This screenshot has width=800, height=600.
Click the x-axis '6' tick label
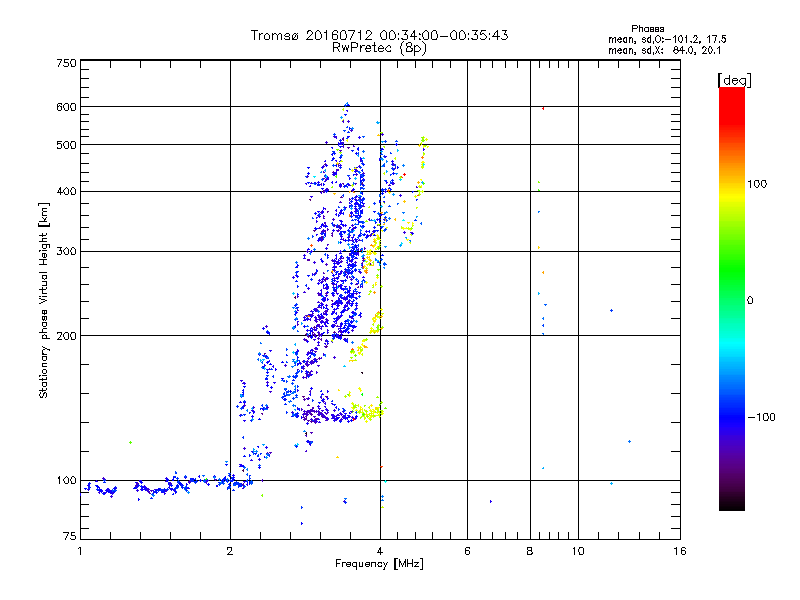[467, 551]
